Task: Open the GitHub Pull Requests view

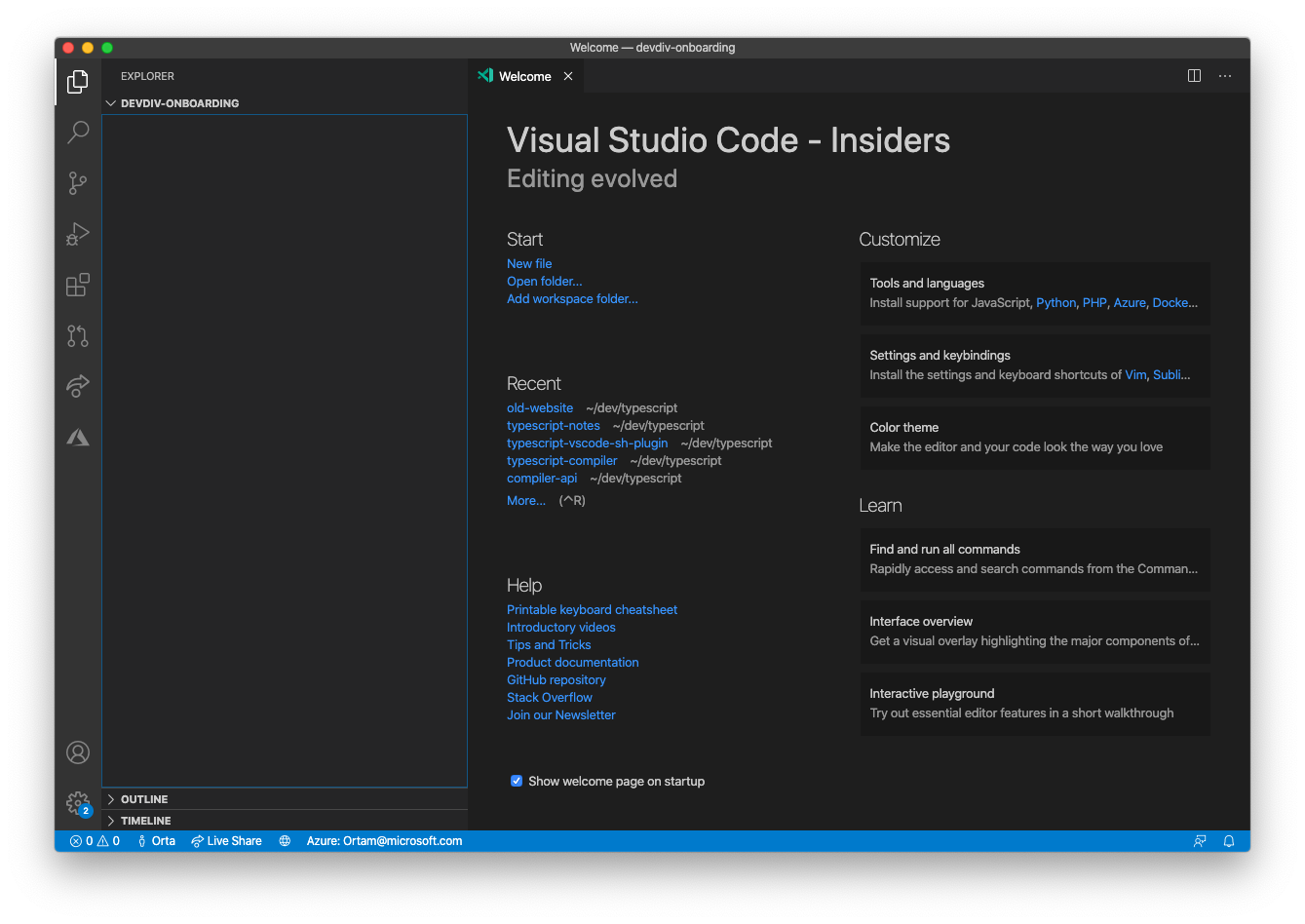Action: point(78,335)
